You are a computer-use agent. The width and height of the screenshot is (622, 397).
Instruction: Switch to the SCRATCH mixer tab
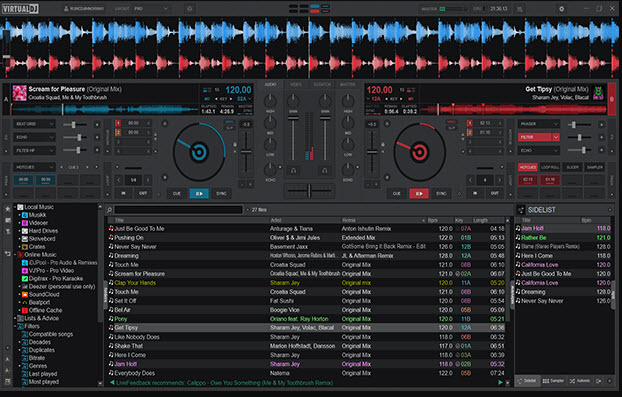coord(322,84)
